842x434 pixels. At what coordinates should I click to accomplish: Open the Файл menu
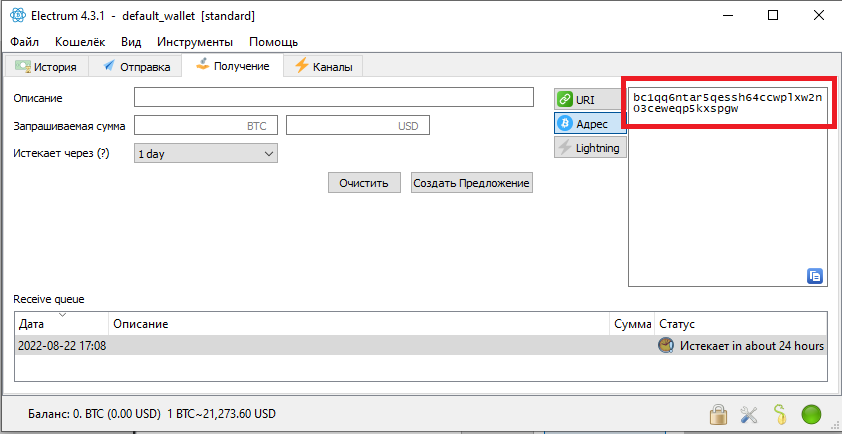(25, 42)
